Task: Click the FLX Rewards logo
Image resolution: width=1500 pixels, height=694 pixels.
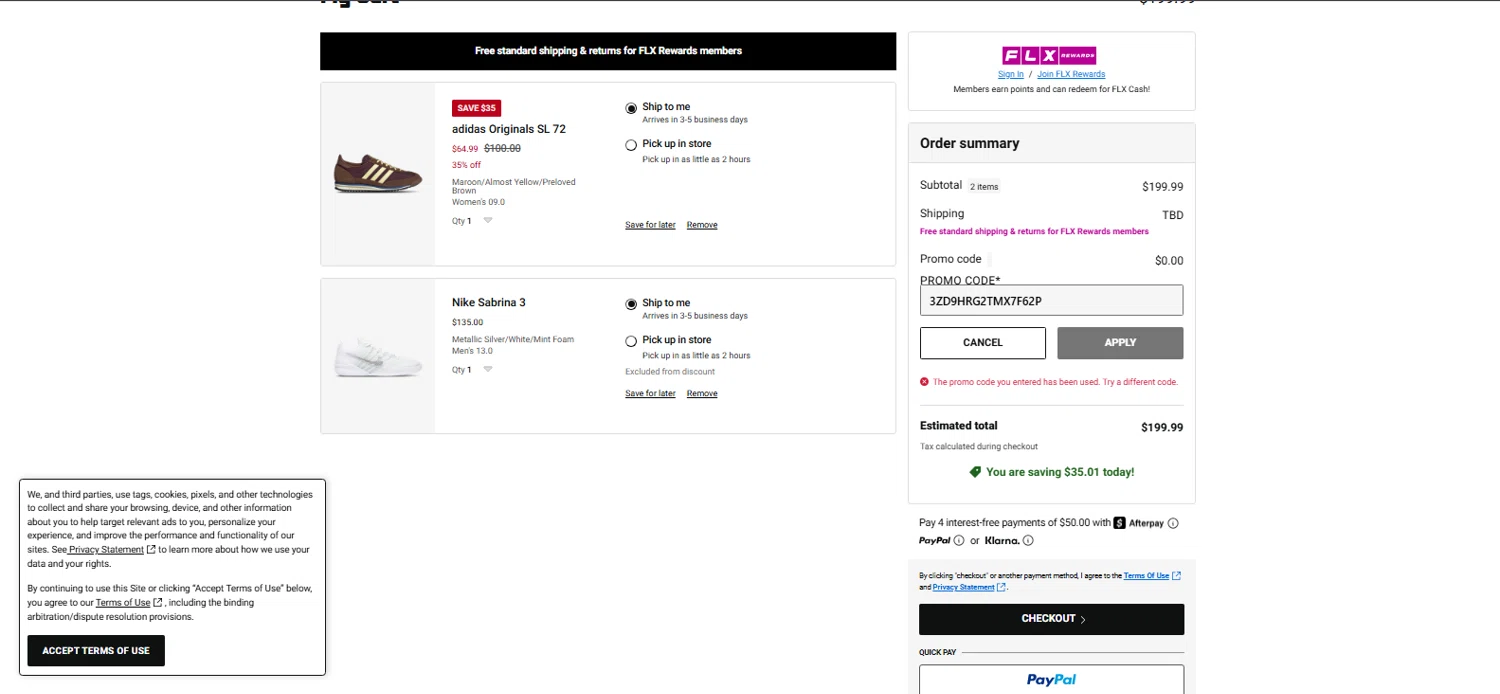Action: click(1049, 56)
